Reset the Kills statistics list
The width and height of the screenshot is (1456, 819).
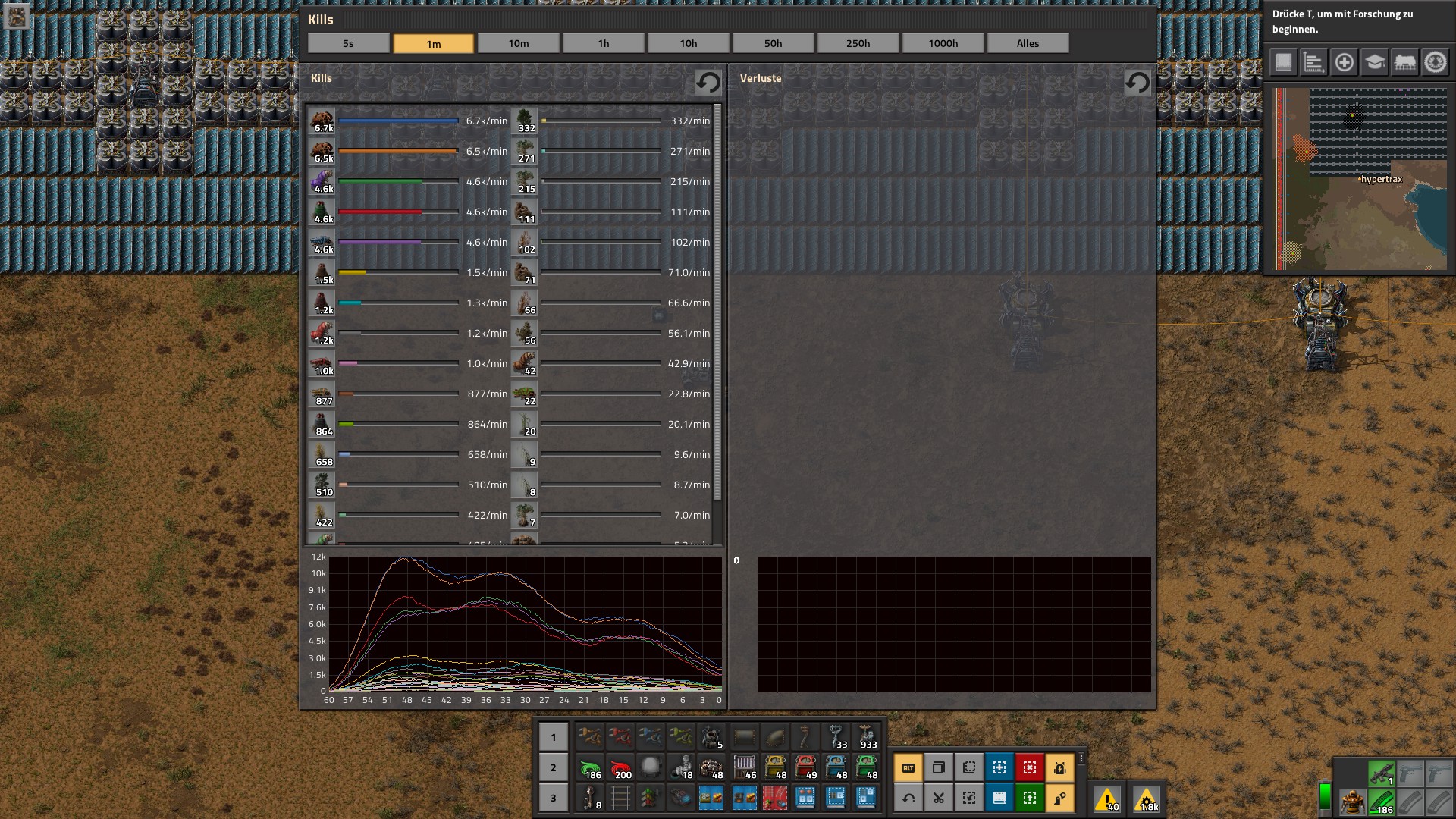pyautogui.click(x=708, y=82)
